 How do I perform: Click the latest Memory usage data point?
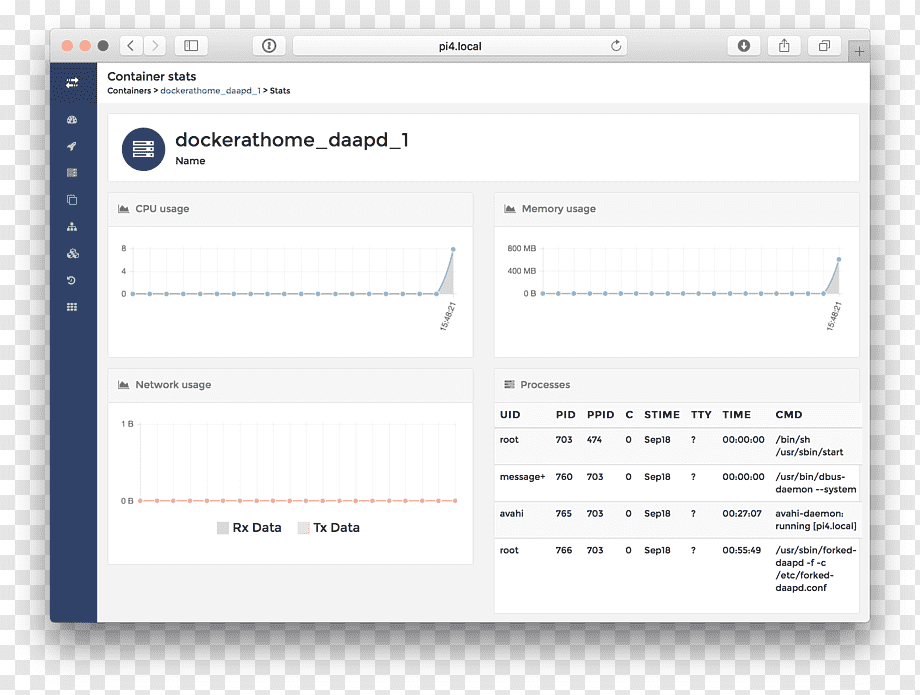point(839,259)
